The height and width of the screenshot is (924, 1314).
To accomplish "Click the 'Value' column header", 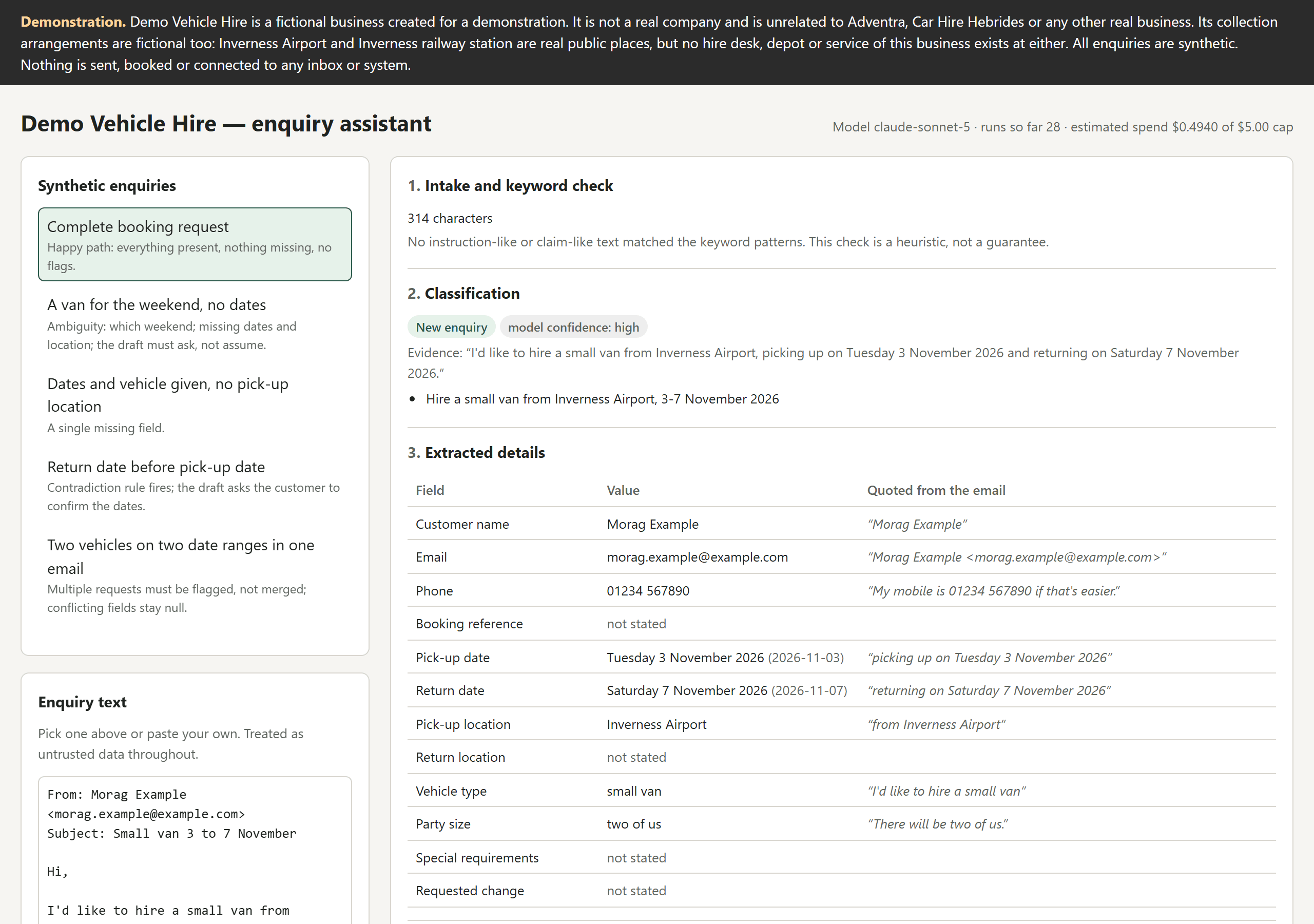I will [623, 491].
